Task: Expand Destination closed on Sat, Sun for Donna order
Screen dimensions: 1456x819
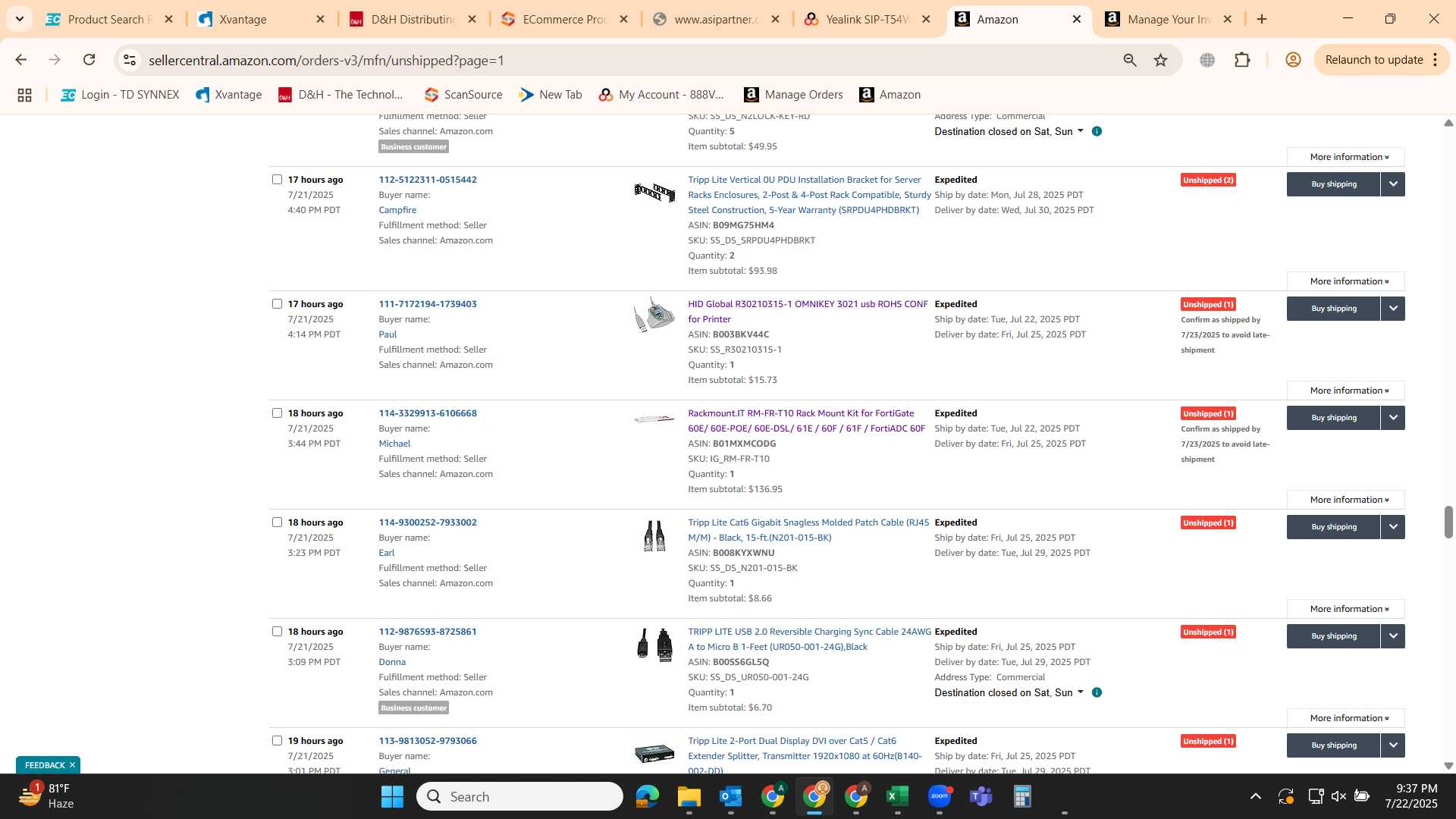Action: (1009, 692)
